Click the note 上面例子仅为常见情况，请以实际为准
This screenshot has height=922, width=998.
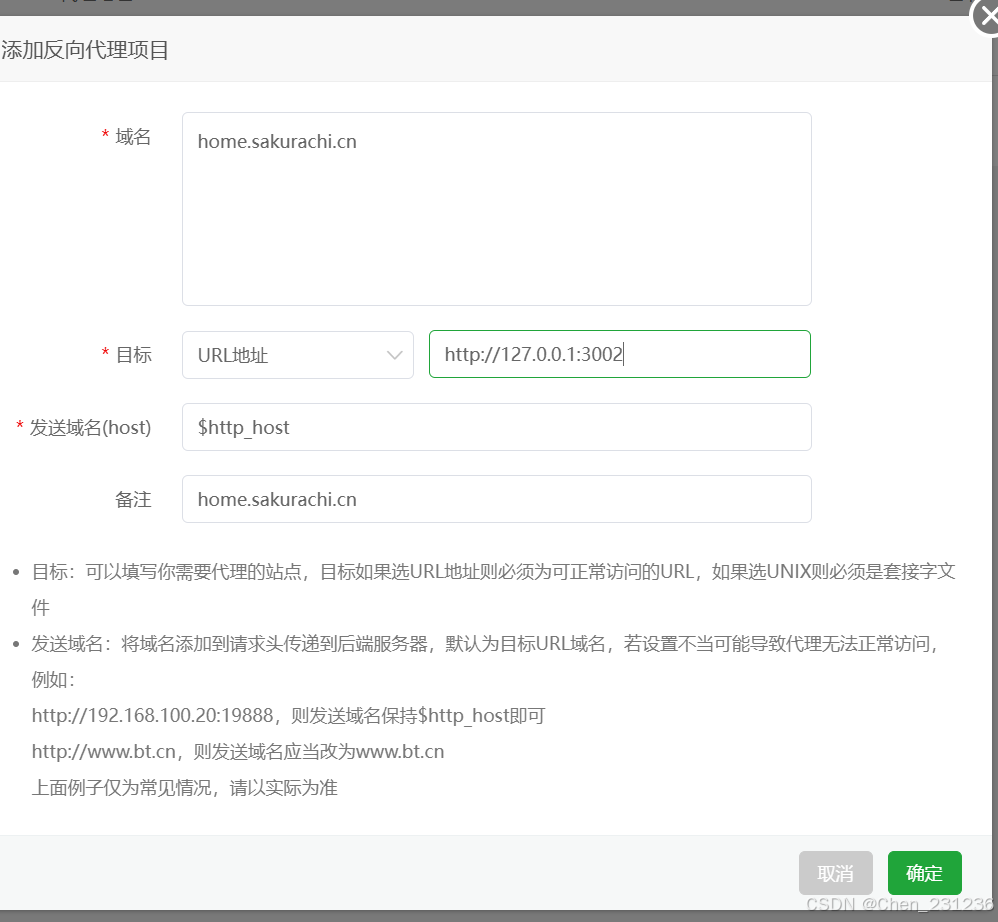click(x=185, y=788)
